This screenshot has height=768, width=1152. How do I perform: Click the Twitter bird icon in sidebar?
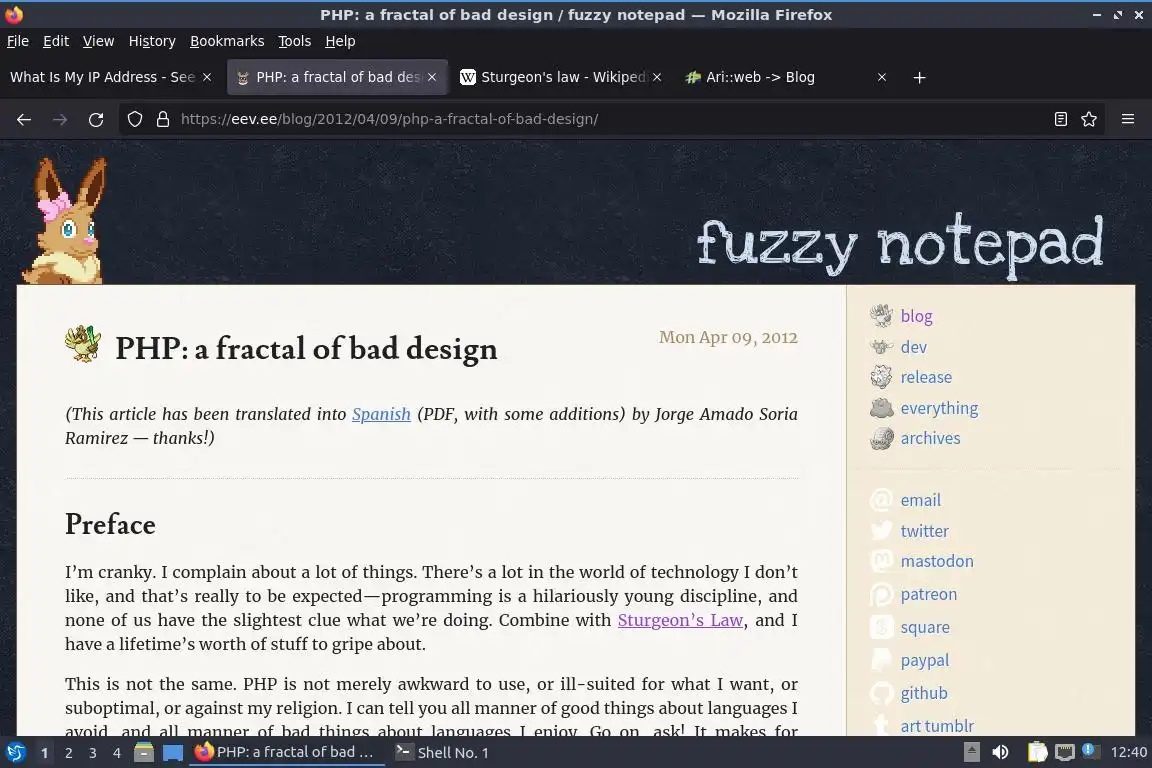coord(881,531)
